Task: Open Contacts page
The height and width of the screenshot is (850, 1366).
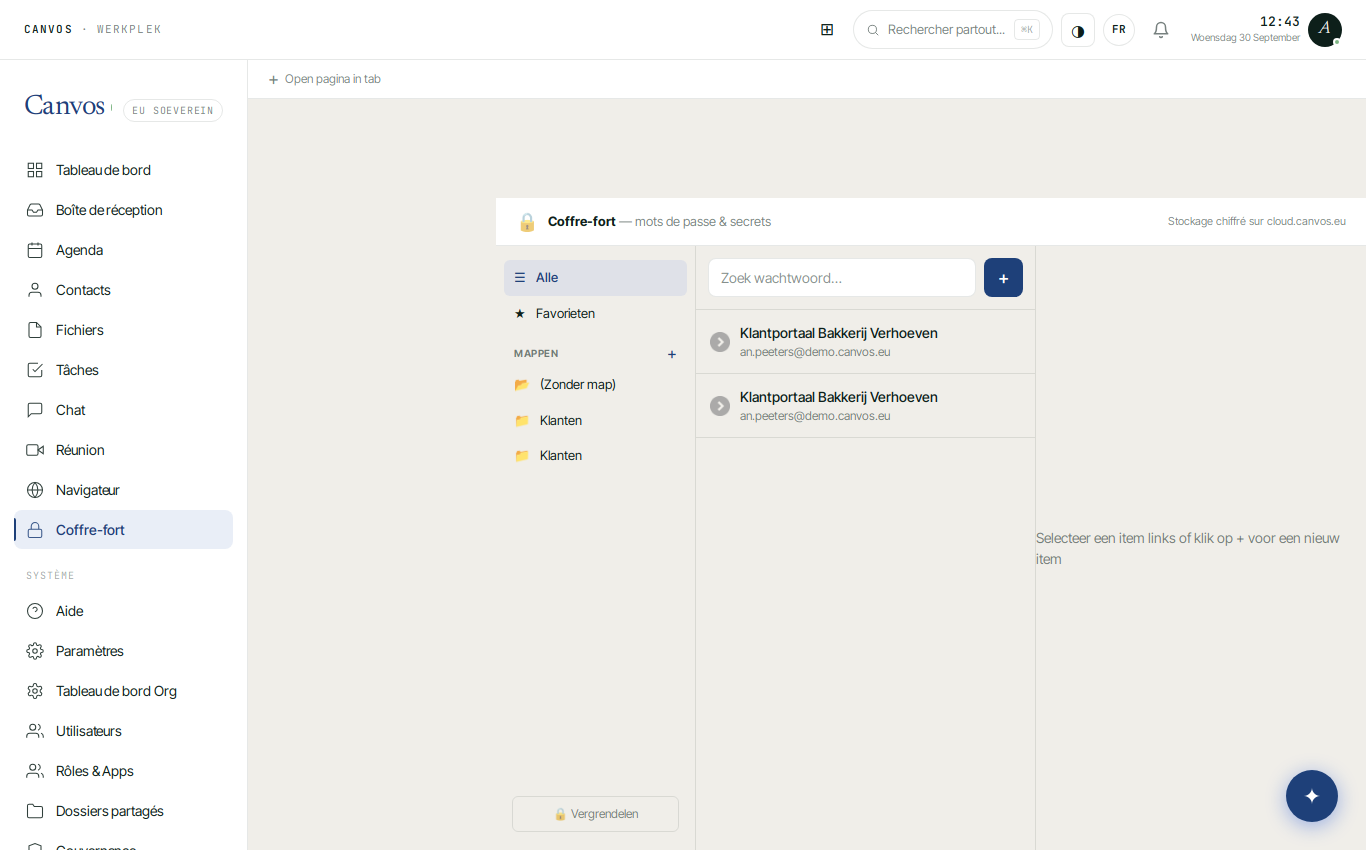Action: coord(123,290)
